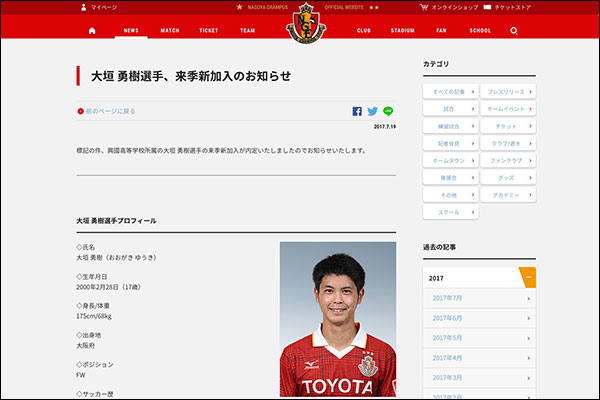
Task: Click the height and weight 175cm/68kg
Action: pos(94,316)
